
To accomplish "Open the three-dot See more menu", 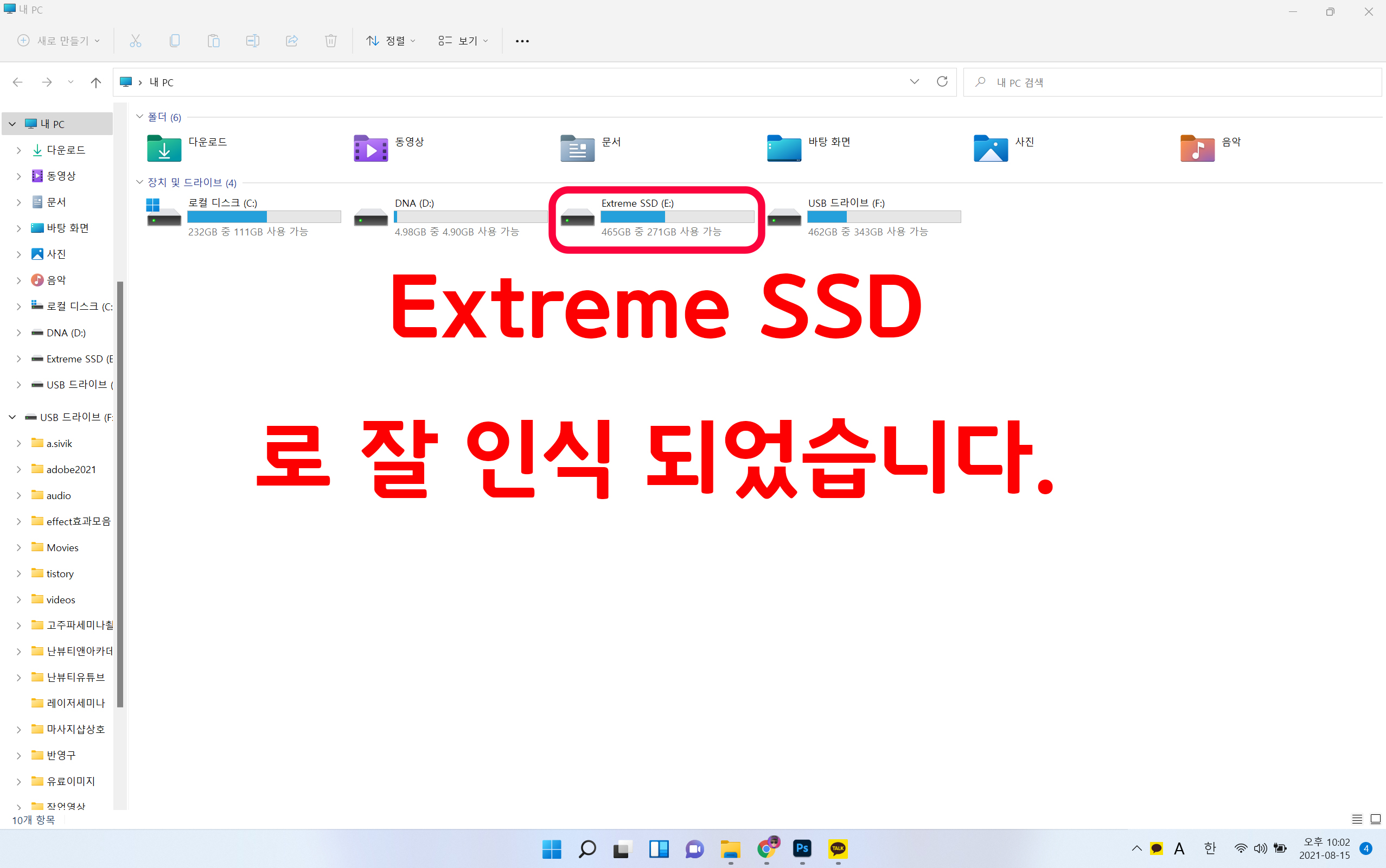I will pyautogui.click(x=522, y=41).
